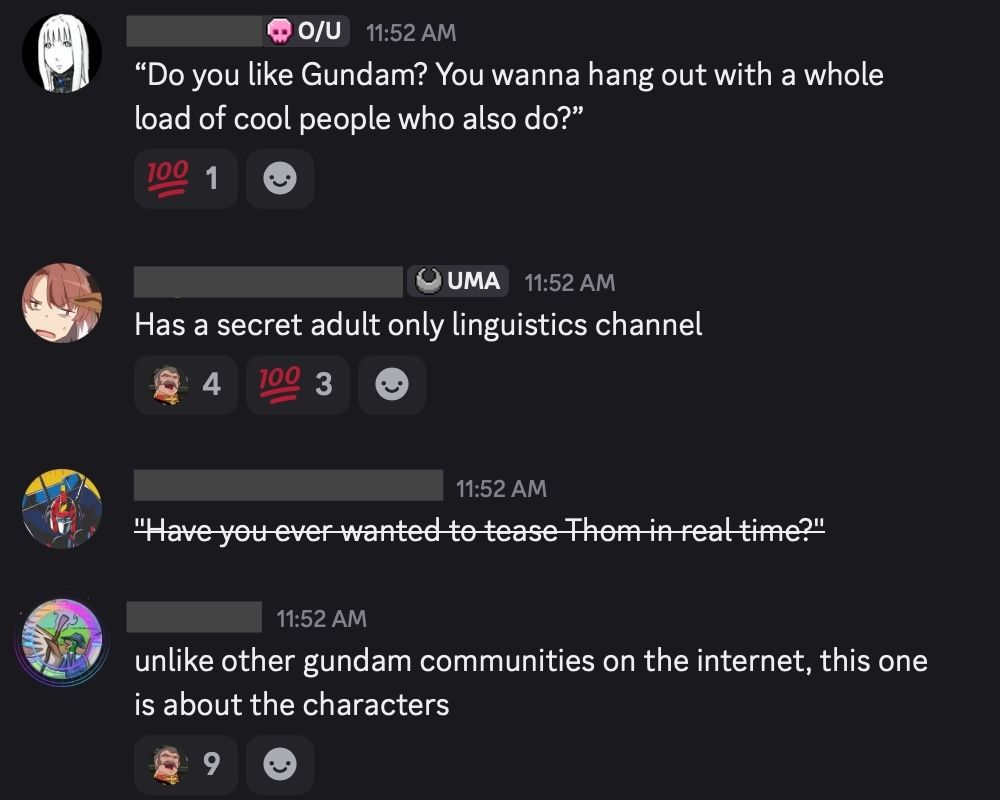The image size is (1000, 800).
Task: Toggle the shouting man reaction with count 9
Action: [x=186, y=764]
